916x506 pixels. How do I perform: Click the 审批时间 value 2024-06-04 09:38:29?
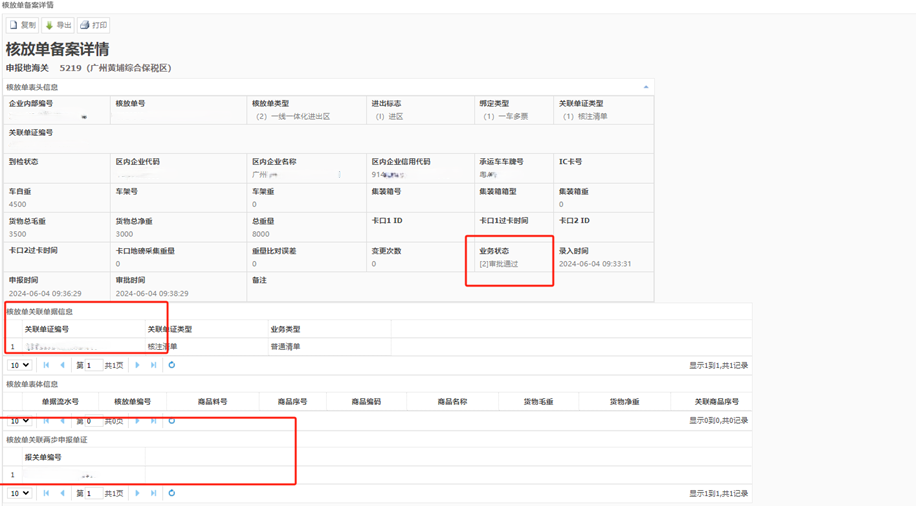pos(152,293)
